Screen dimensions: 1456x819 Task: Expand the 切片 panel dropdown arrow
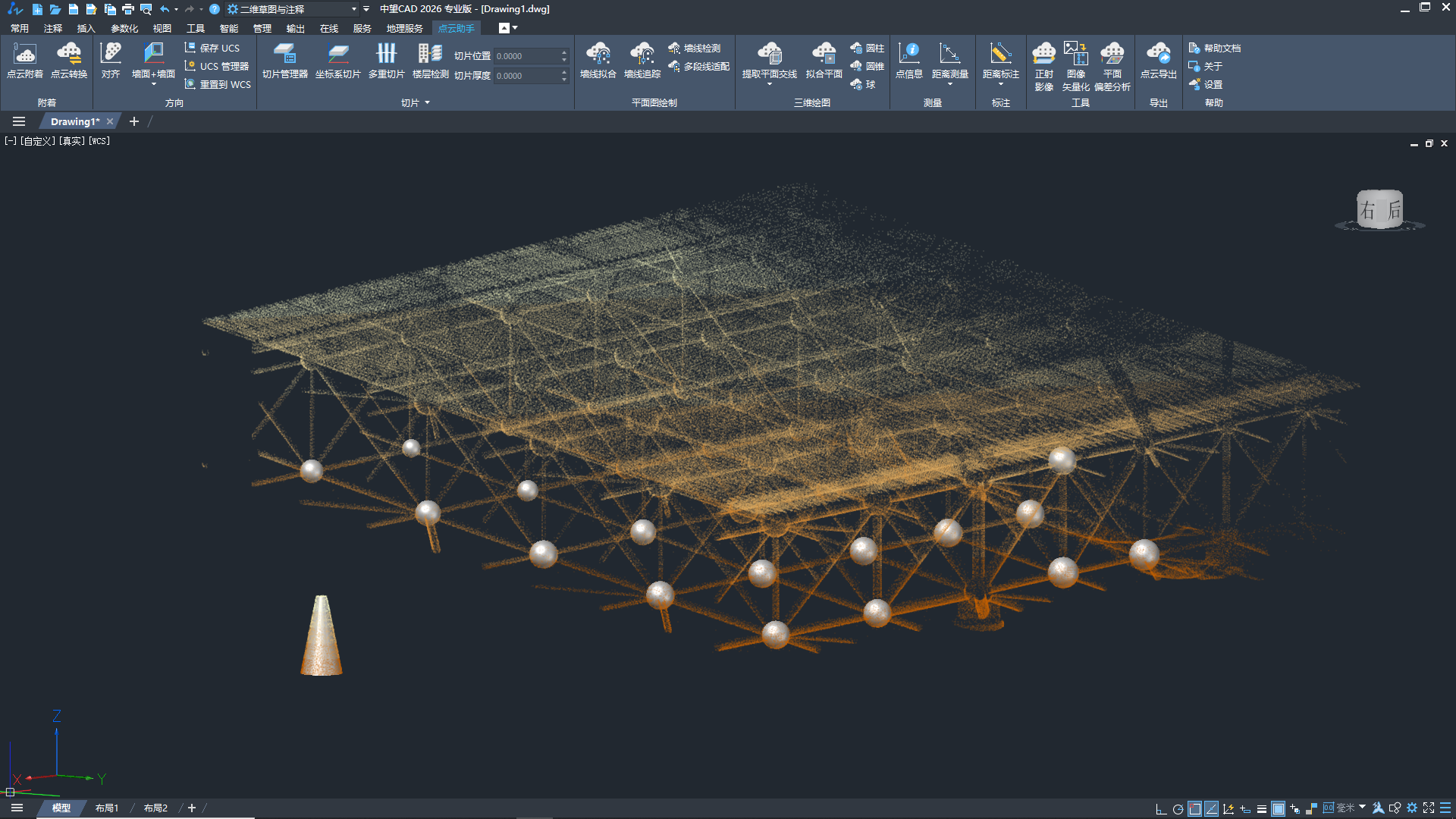(x=428, y=102)
